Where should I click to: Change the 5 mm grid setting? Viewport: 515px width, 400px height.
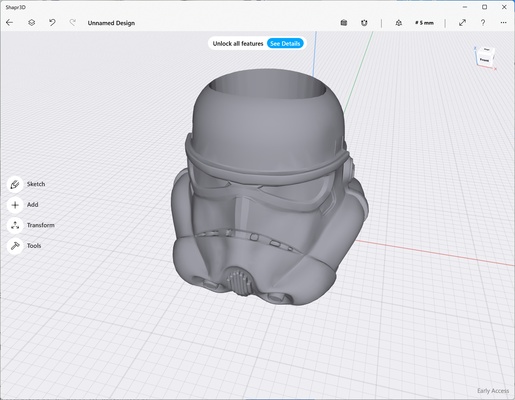pyautogui.click(x=424, y=23)
